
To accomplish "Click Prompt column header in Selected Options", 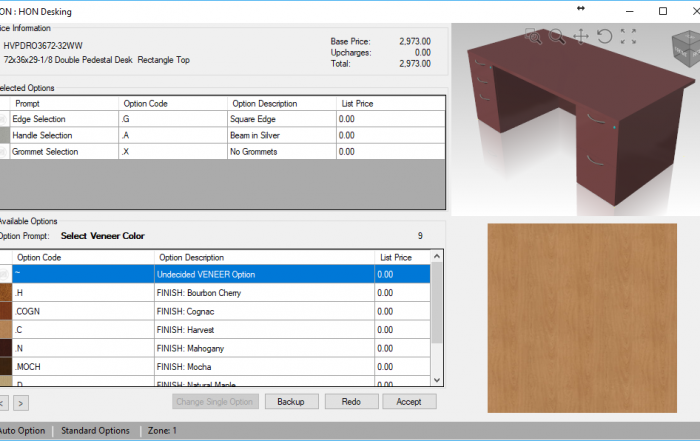I will pos(64,104).
